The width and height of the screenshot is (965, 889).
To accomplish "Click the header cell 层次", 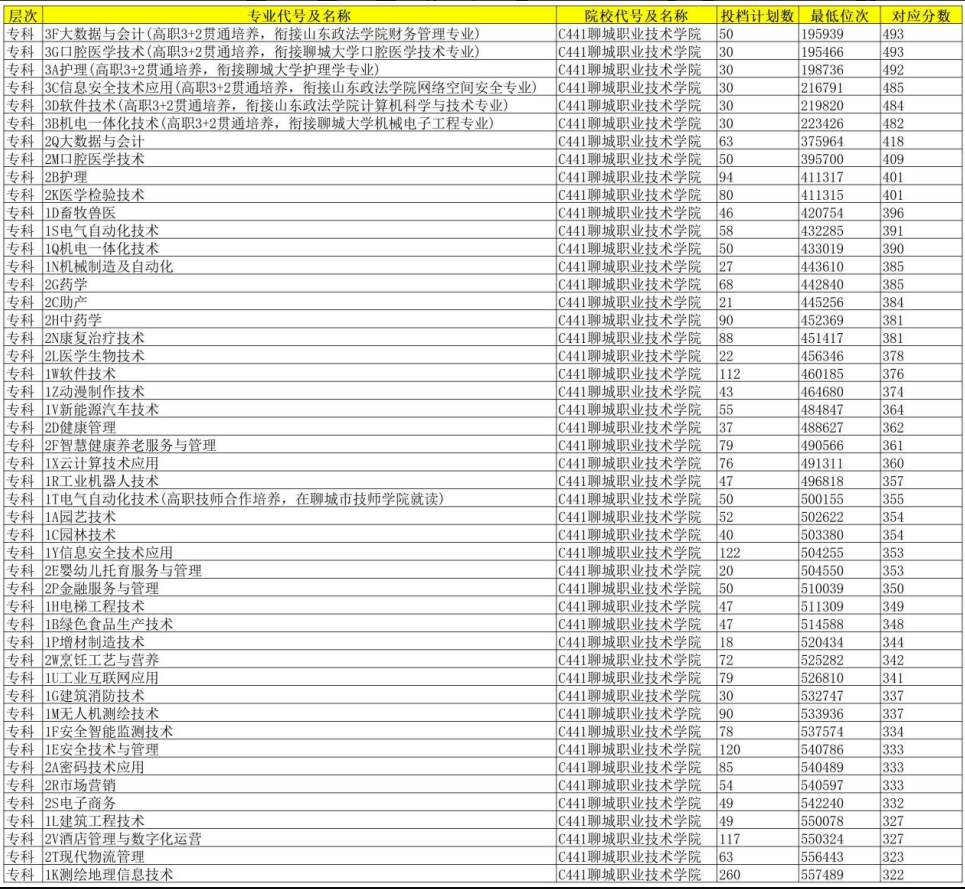I will (23, 16).
